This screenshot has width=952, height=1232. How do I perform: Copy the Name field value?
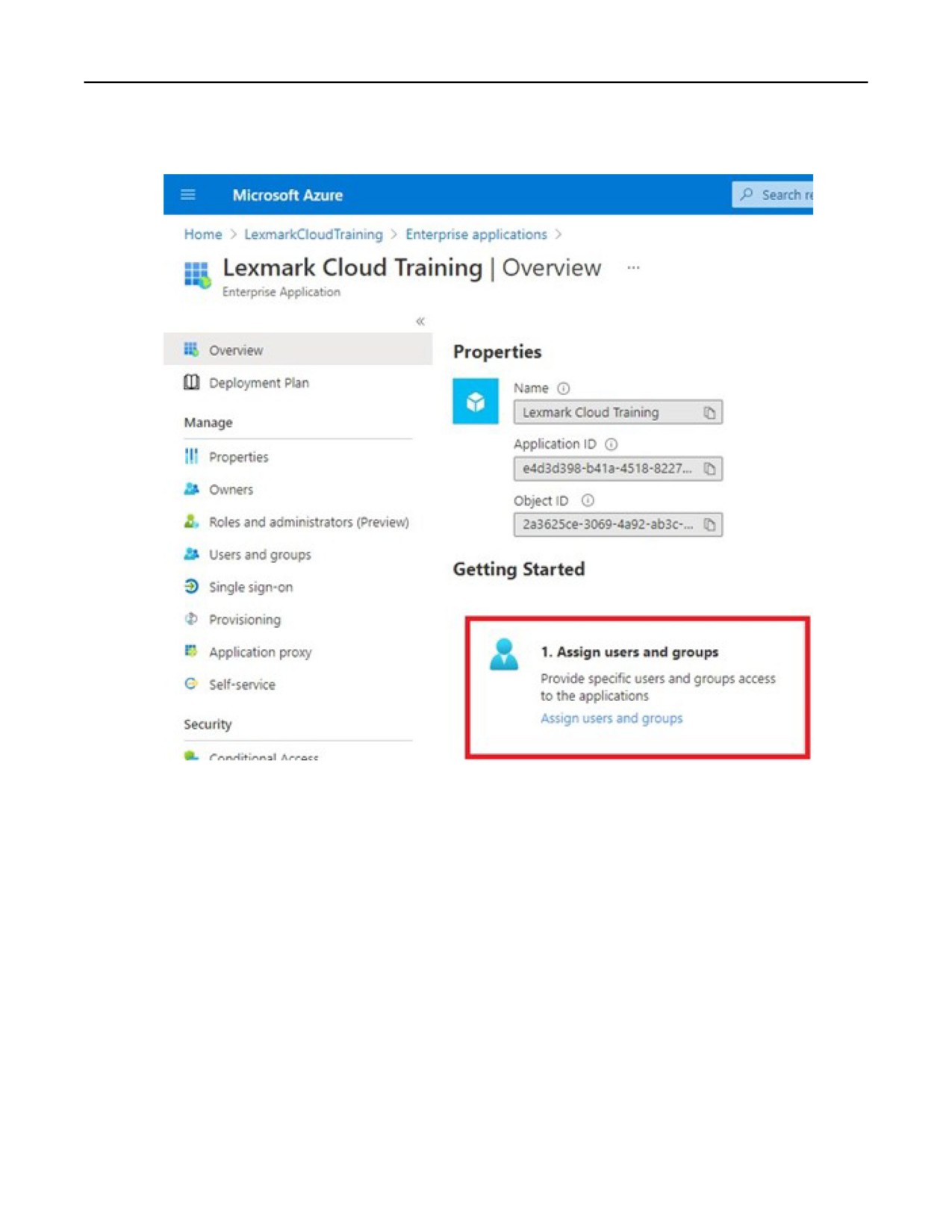coord(709,412)
